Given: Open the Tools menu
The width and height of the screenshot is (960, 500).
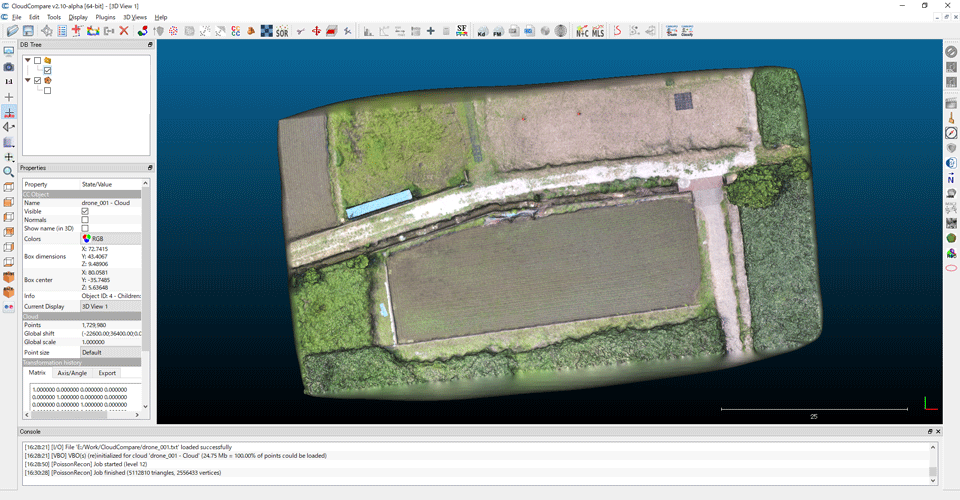Looking at the screenshot, I should coord(54,17).
